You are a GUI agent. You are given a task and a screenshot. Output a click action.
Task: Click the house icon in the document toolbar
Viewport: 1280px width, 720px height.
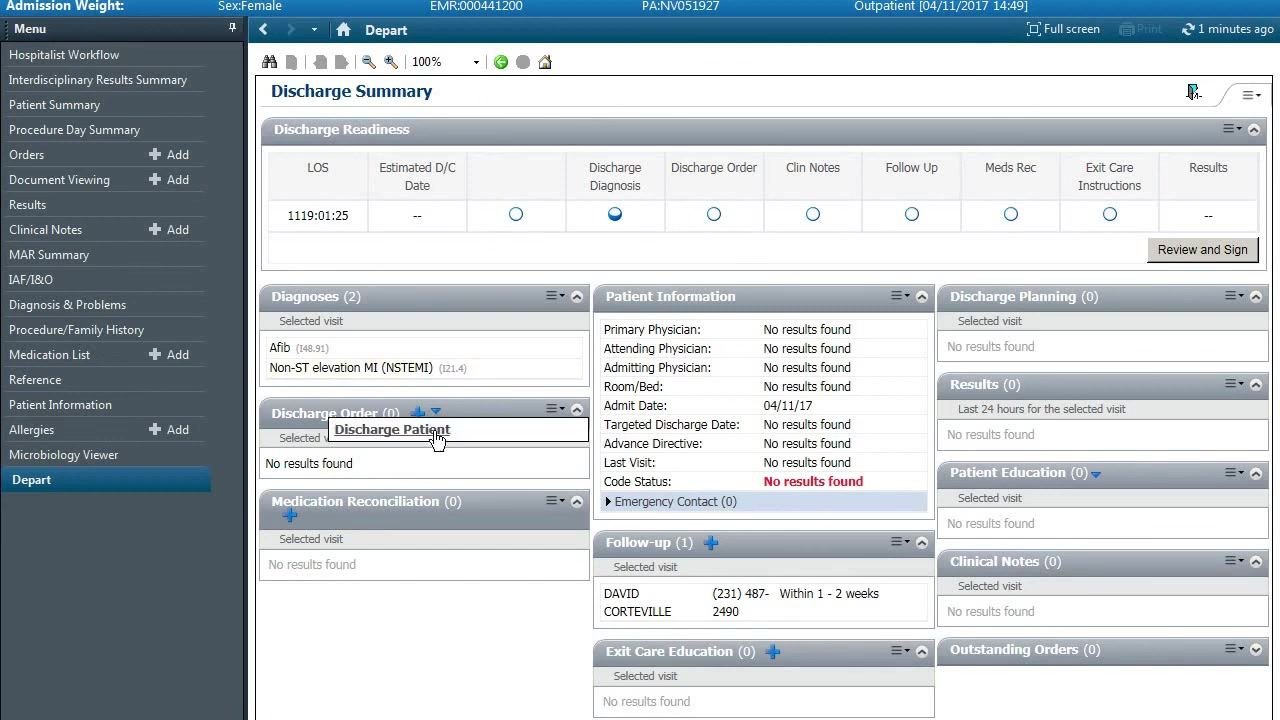(x=545, y=62)
